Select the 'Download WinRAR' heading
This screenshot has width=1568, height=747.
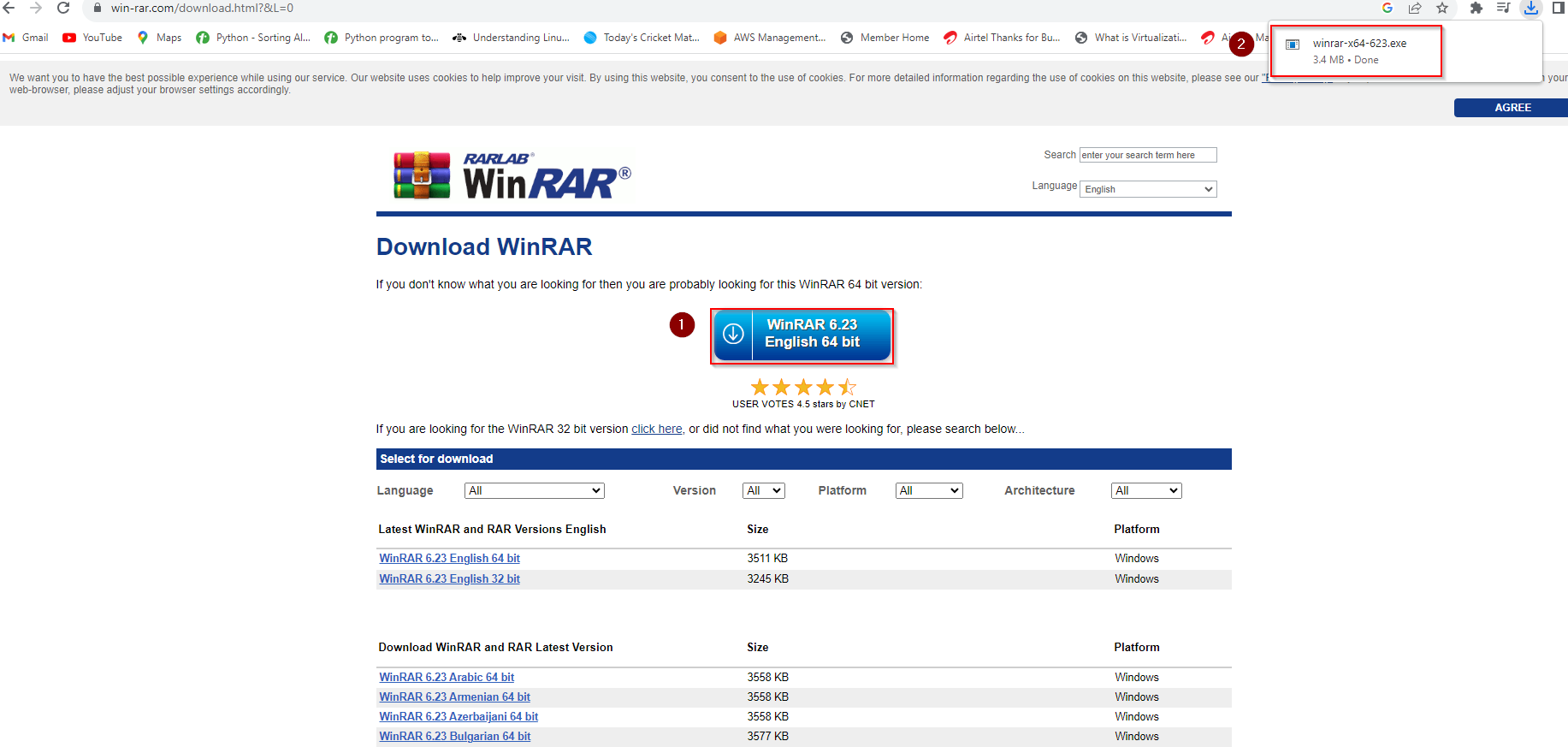[484, 246]
